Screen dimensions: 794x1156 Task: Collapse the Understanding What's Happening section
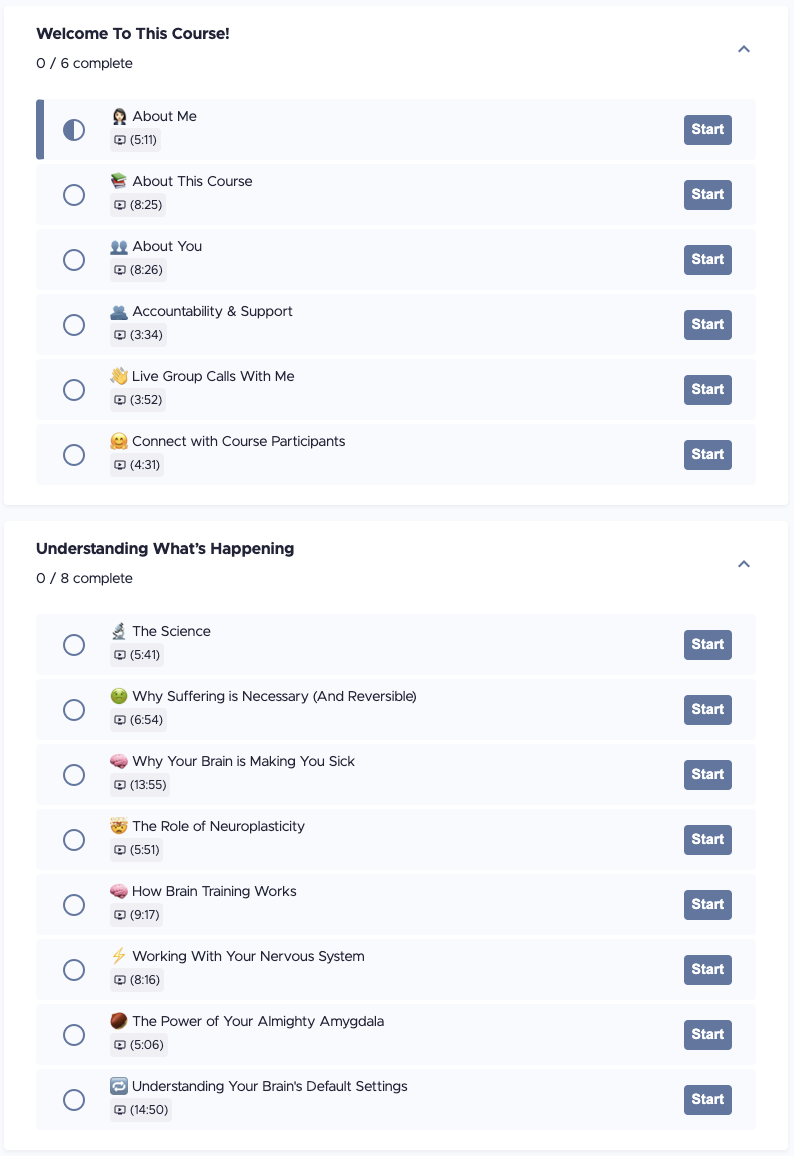744,564
